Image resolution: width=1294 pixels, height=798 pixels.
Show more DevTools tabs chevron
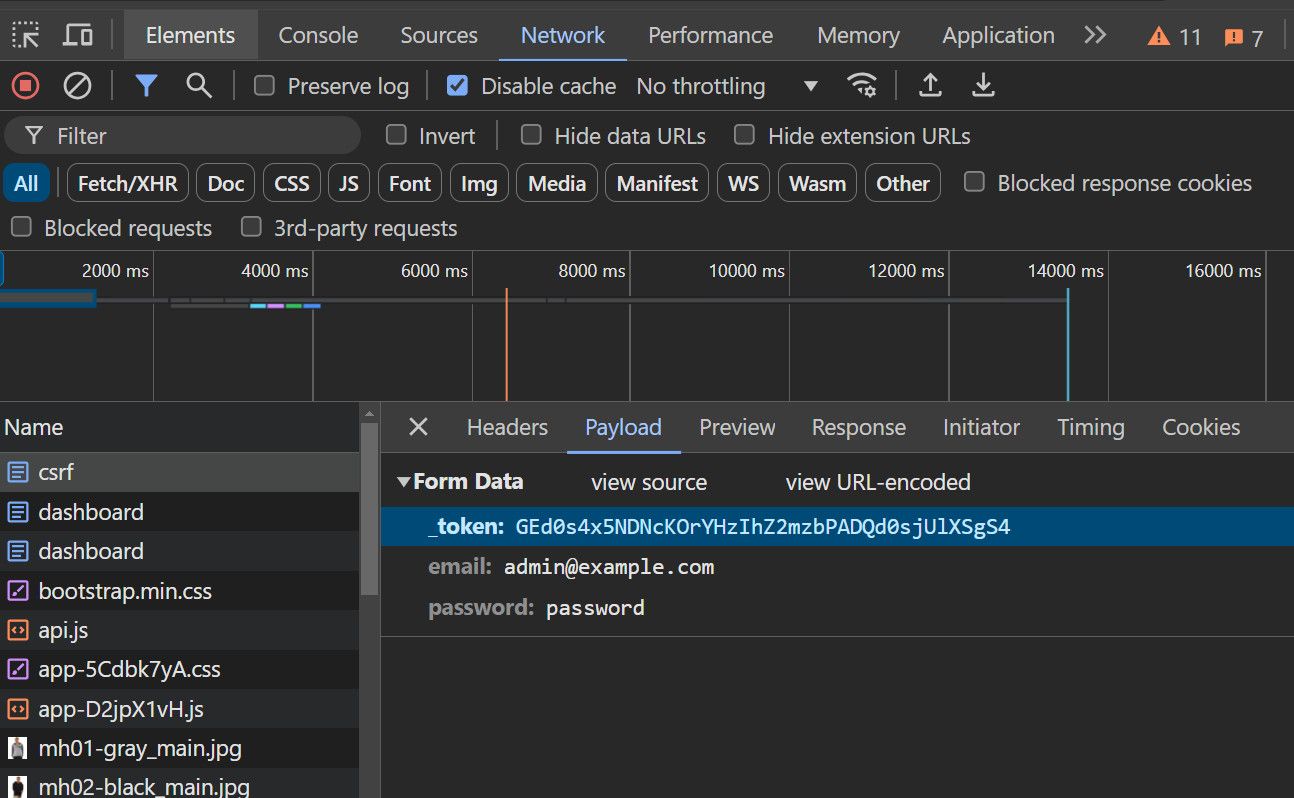[x=1095, y=35]
